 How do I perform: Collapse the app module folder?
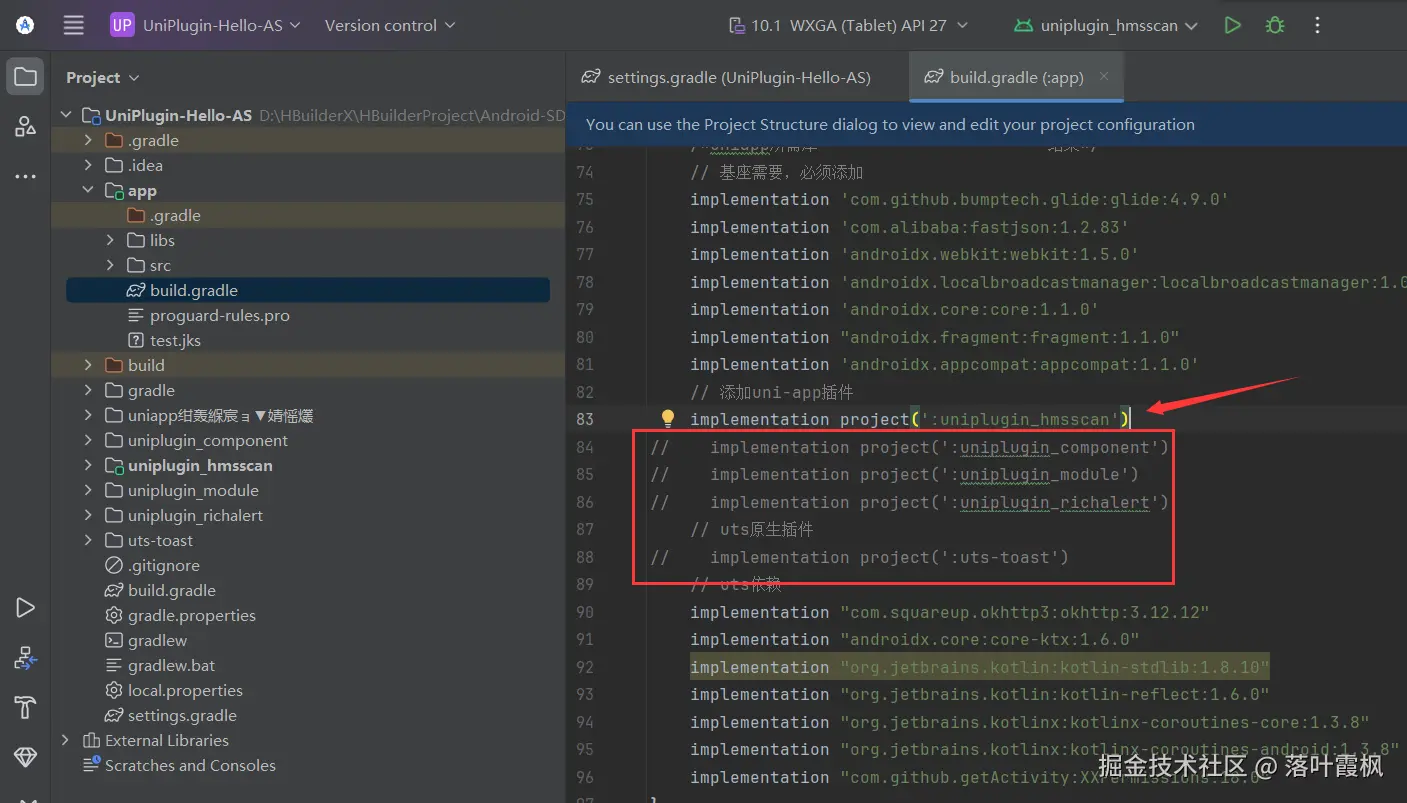tap(89, 190)
